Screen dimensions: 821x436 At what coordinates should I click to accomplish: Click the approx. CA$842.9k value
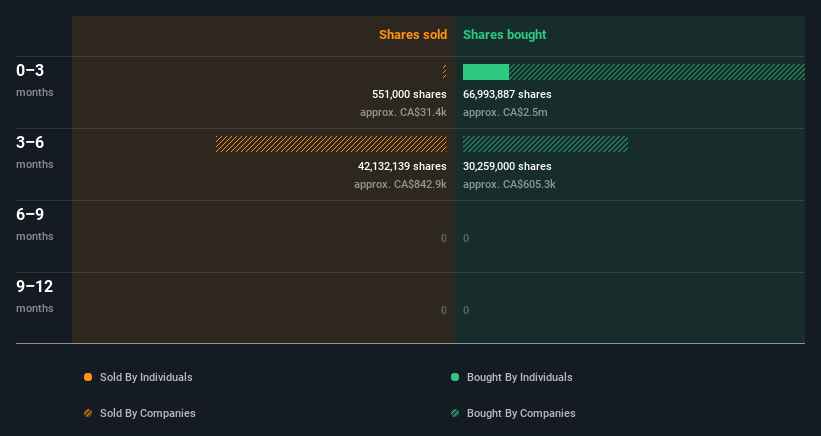(400, 184)
